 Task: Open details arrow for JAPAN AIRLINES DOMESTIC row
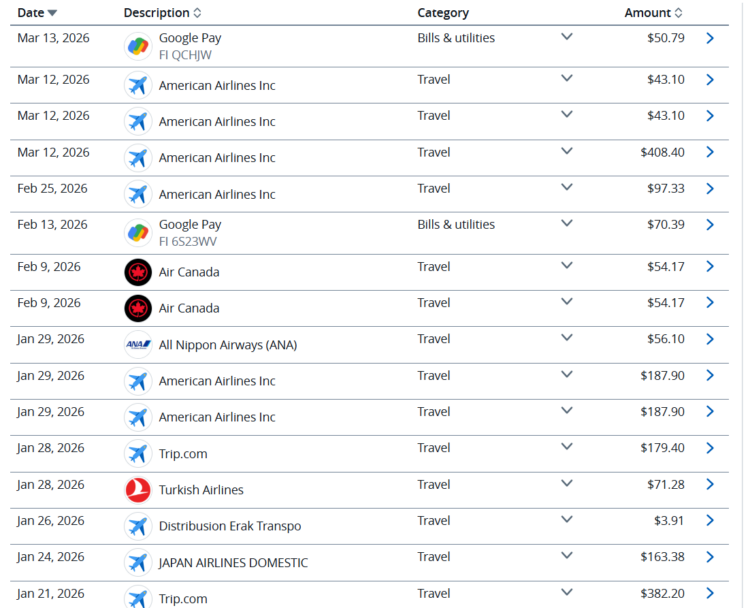710,557
